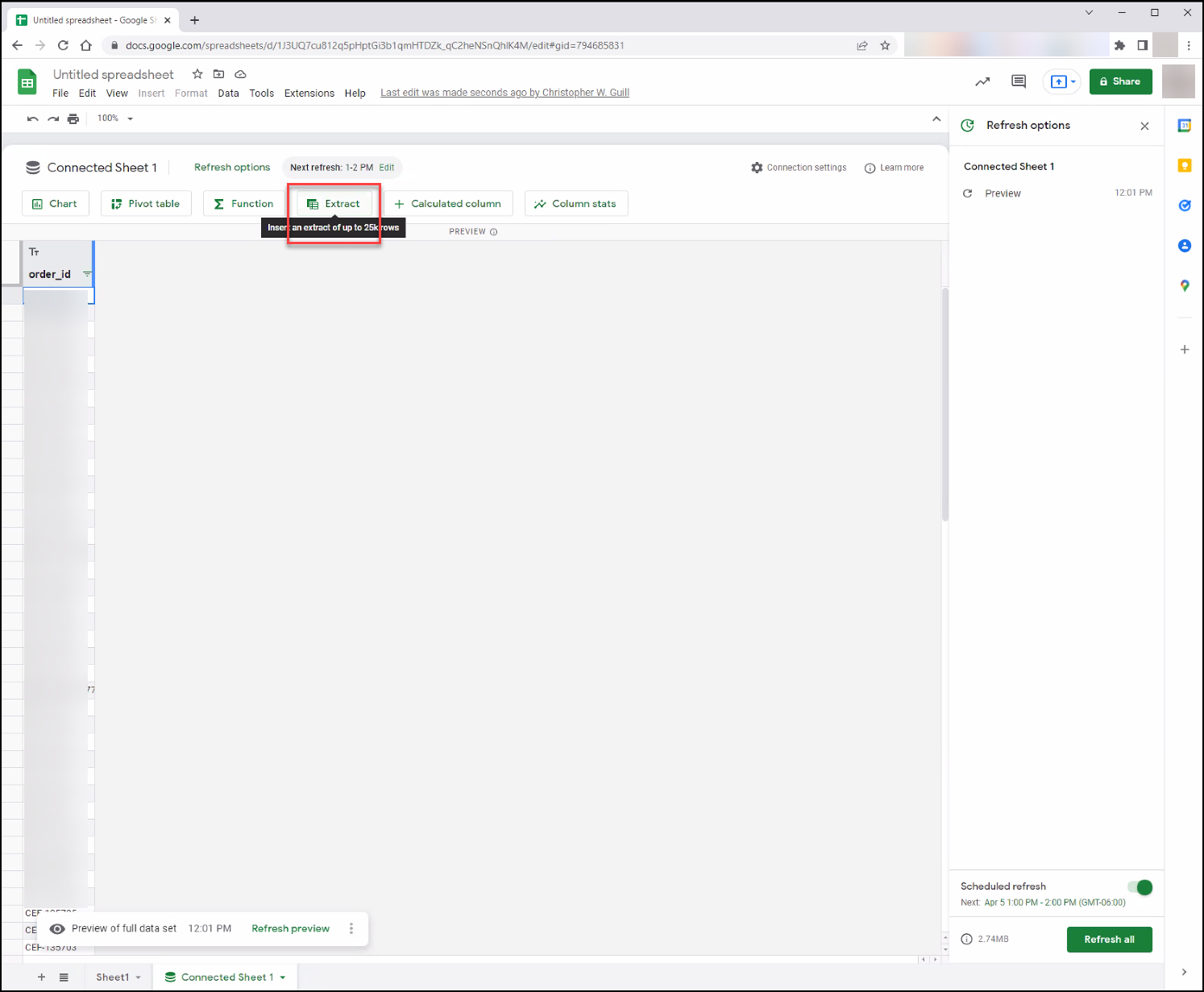
Task: Click the undo icon in toolbar
Action: tap(32, 118)
